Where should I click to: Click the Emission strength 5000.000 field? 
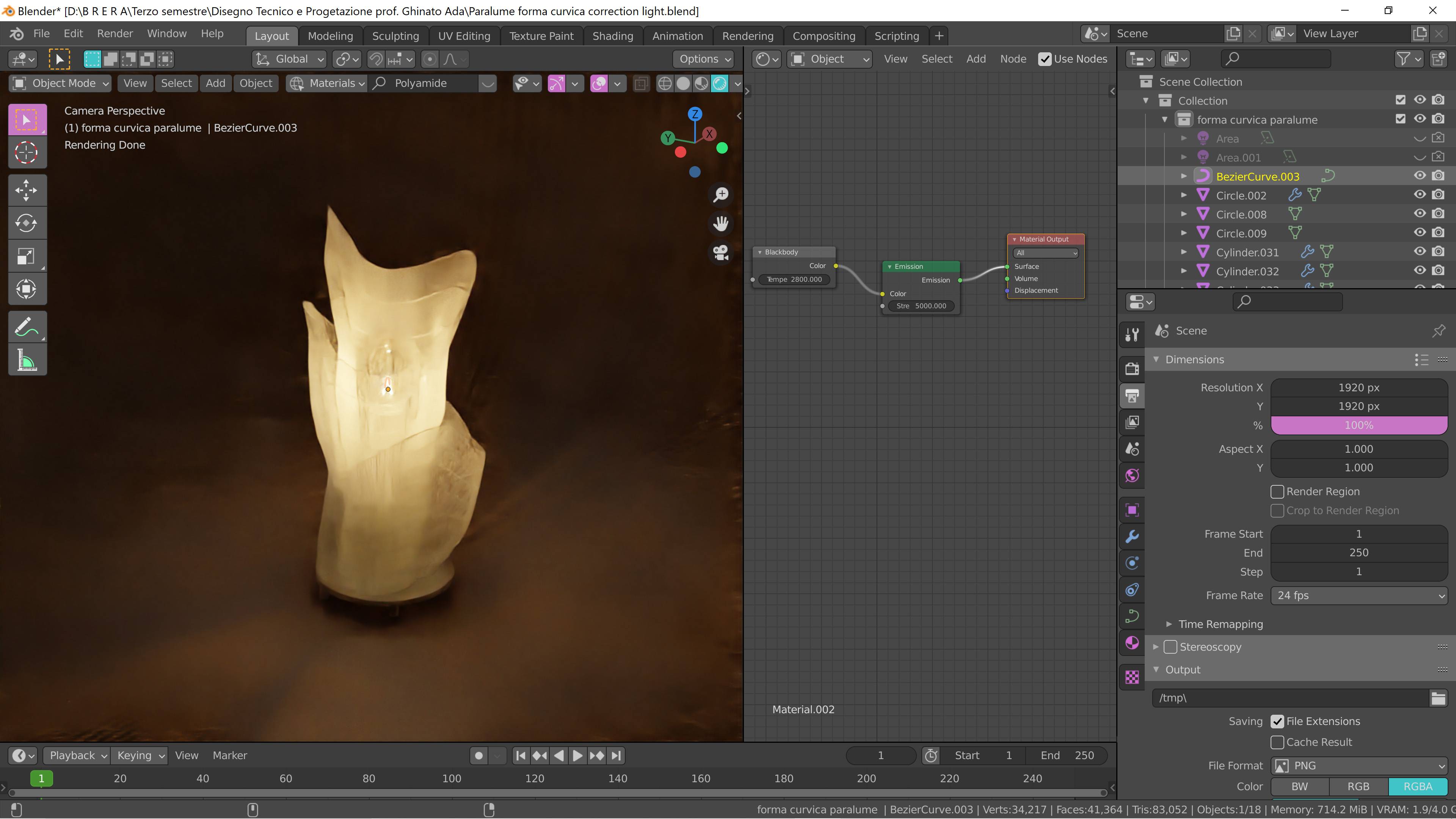tap(921, 306)
